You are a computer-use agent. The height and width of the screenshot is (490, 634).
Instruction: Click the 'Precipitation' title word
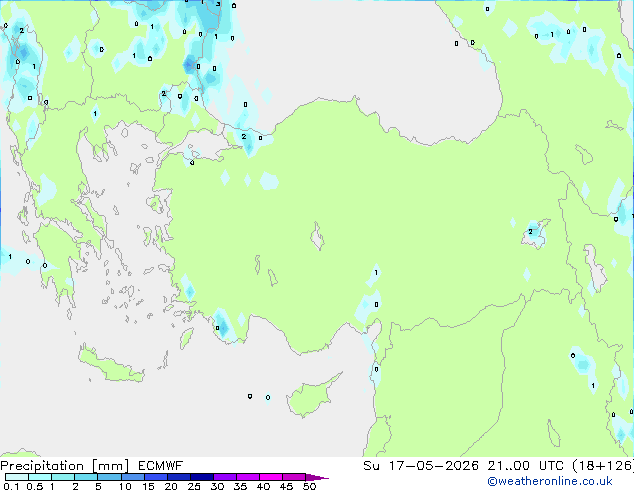click(42, 466)
